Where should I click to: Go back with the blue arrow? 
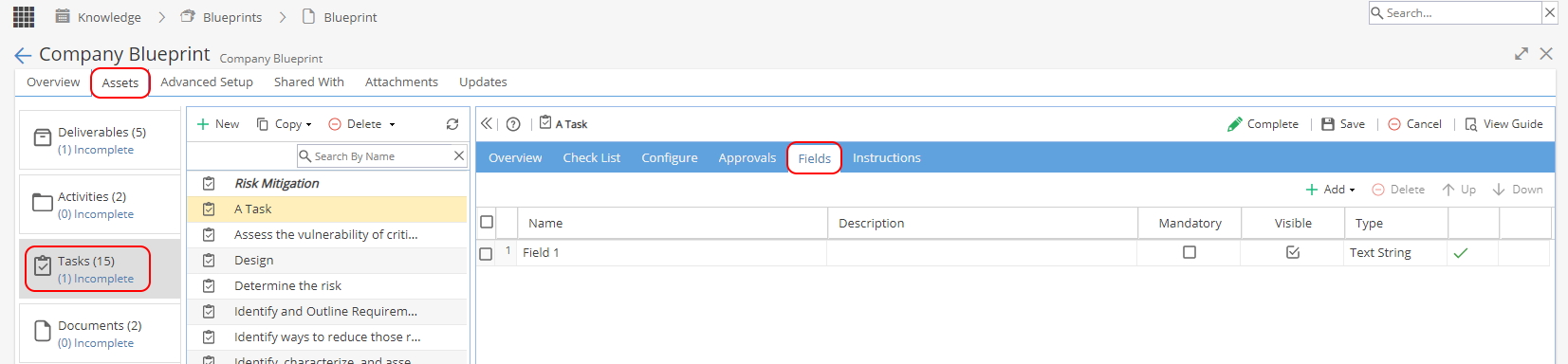point(23,56)
